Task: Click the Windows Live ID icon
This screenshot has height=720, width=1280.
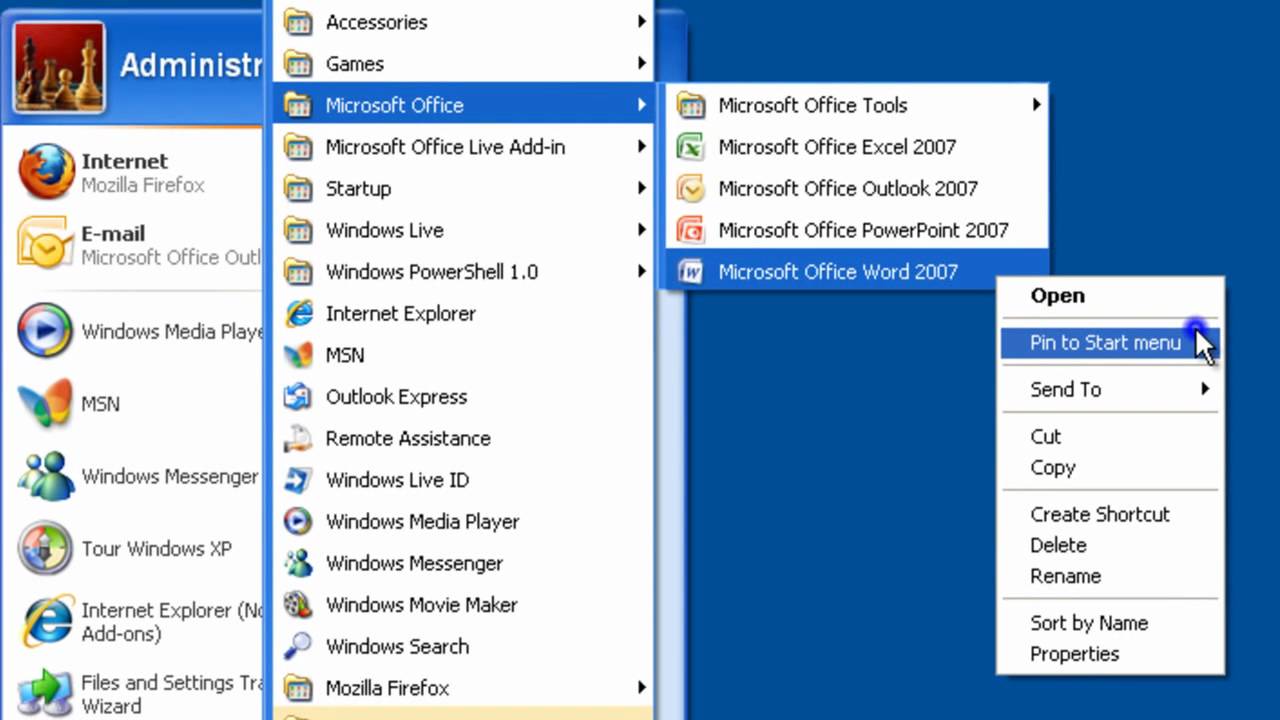Action: pos(298,480)
